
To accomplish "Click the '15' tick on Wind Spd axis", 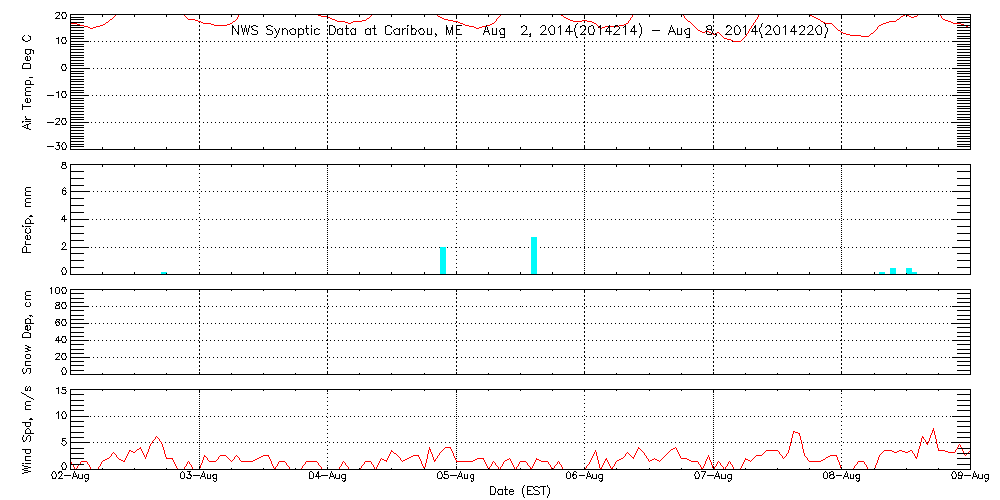I will coord(59,391).
